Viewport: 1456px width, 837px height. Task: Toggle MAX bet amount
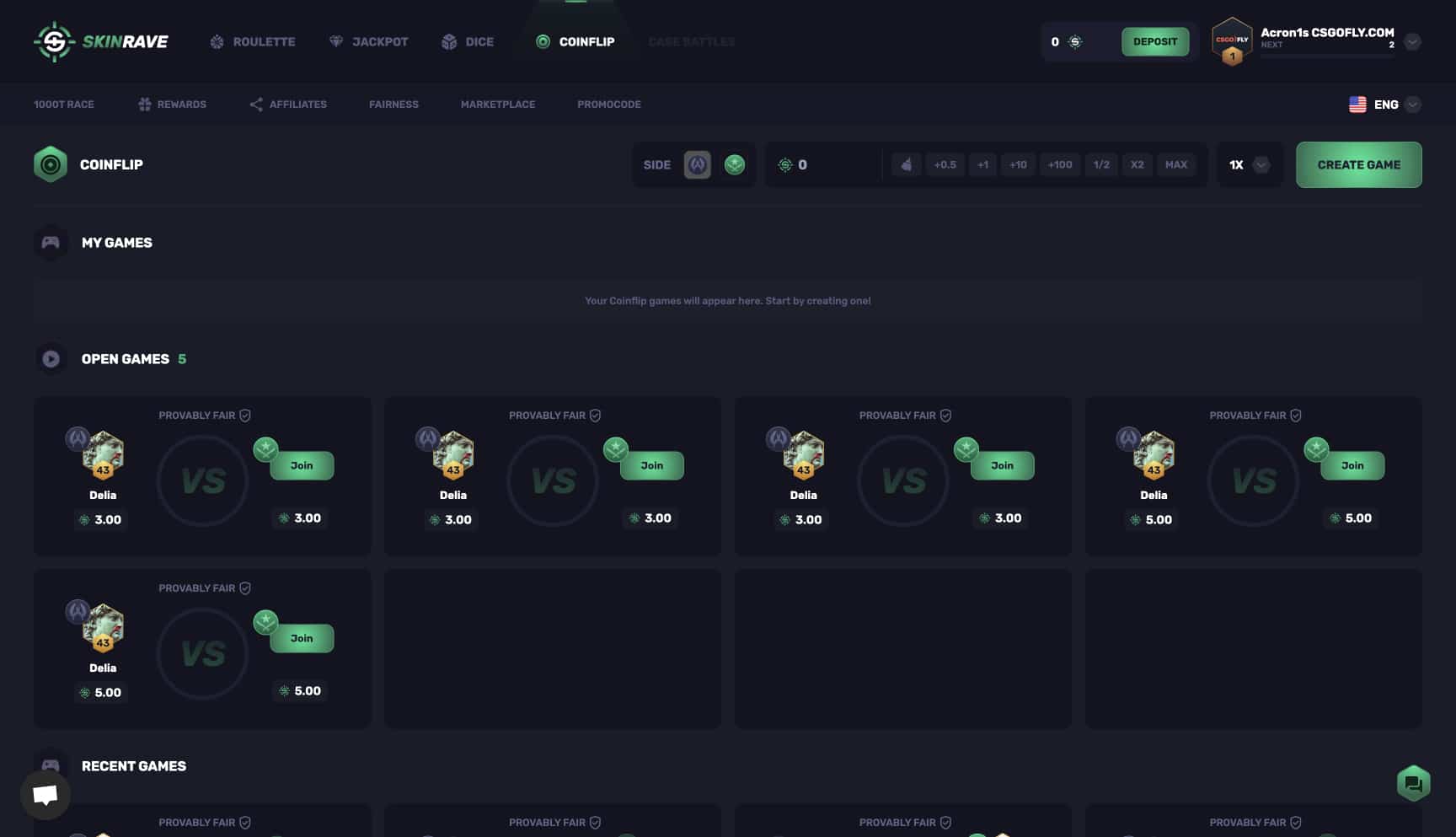pyautogui.click(x=1176, y=164)
